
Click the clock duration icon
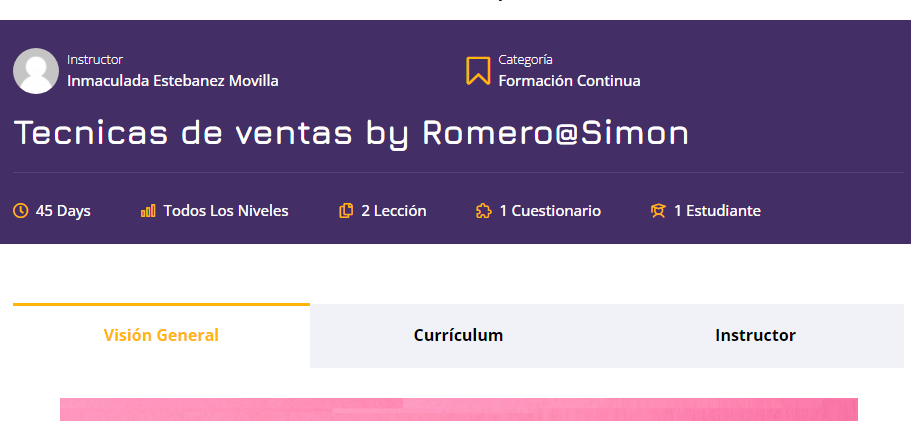[x=20, y=210]
